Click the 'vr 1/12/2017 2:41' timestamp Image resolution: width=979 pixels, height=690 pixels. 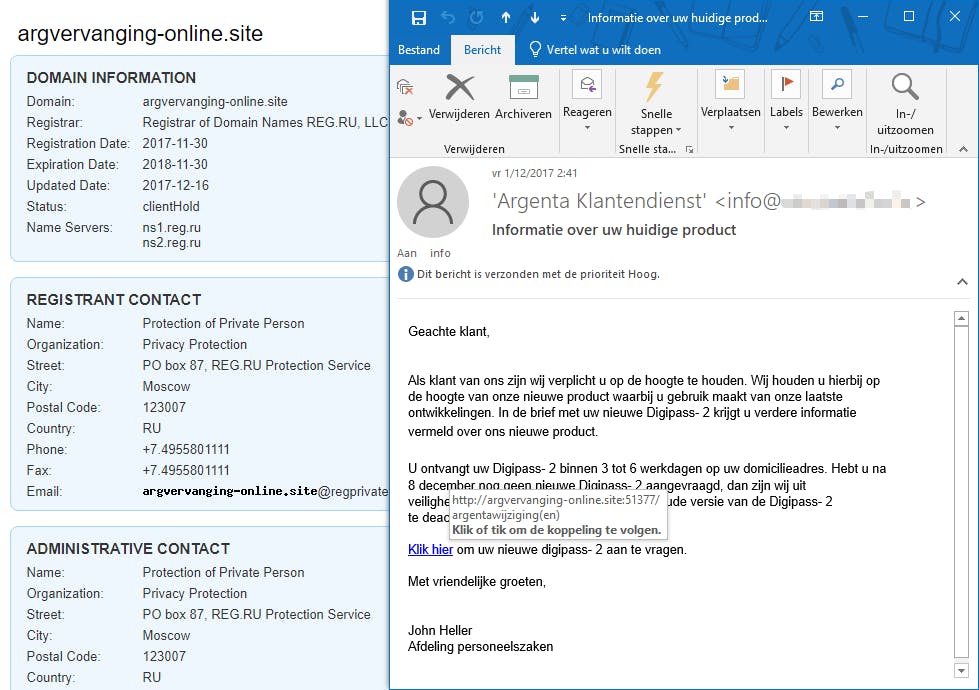coord(534,174)
